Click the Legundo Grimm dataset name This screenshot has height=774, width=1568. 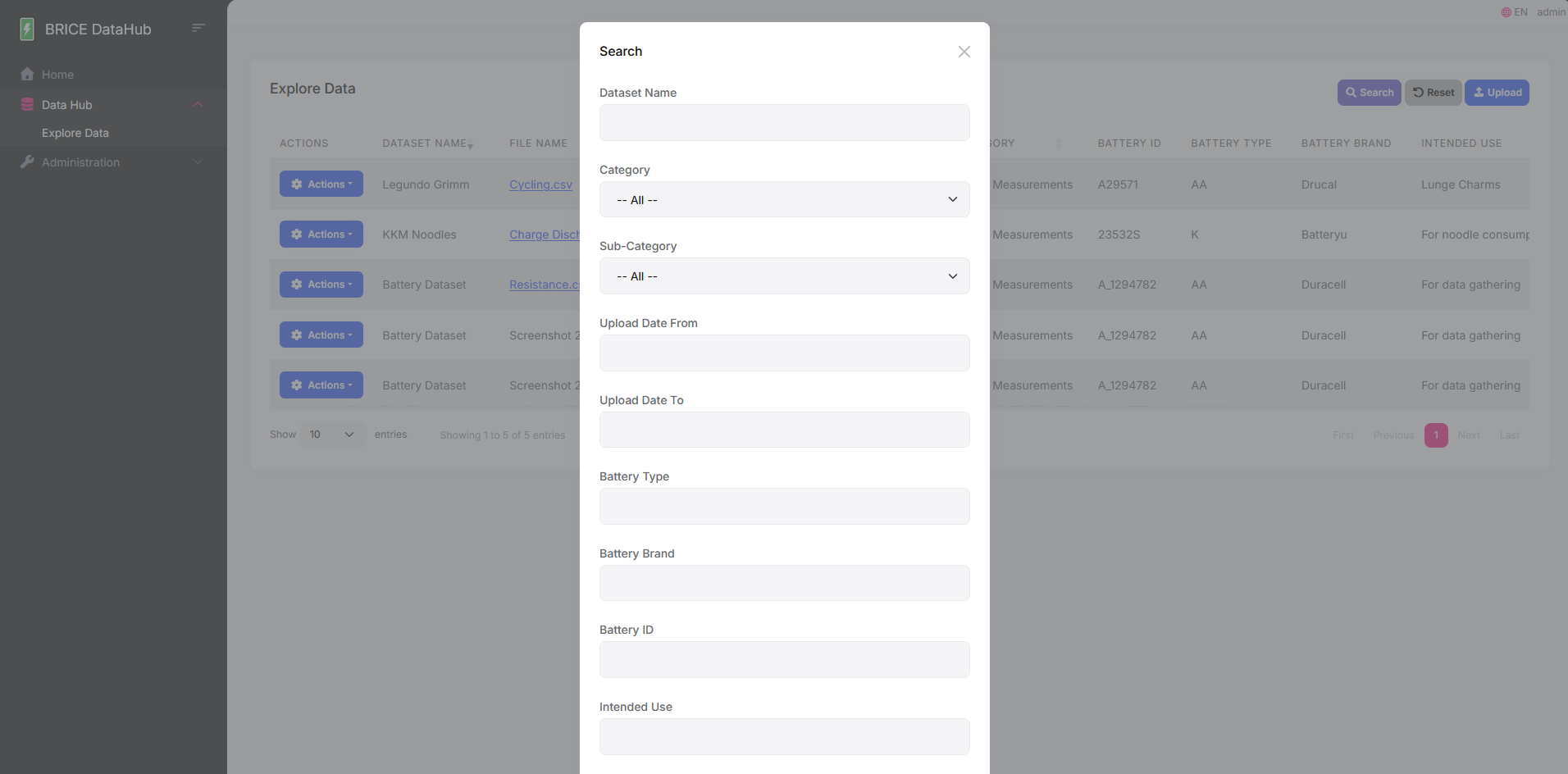pos(426,184)
